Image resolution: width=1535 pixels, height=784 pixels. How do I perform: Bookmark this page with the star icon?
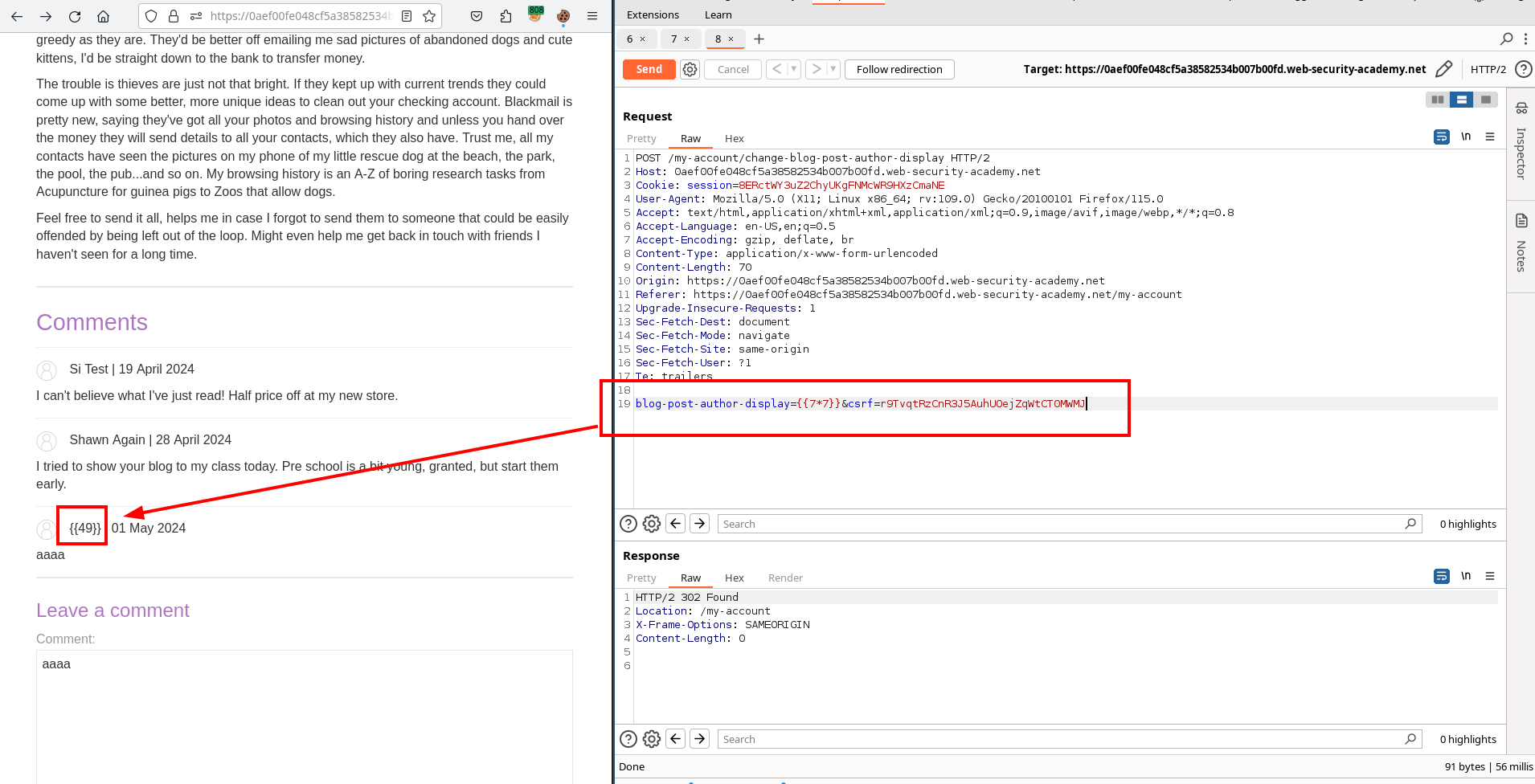pyautogui.click(x=429, y=16)
